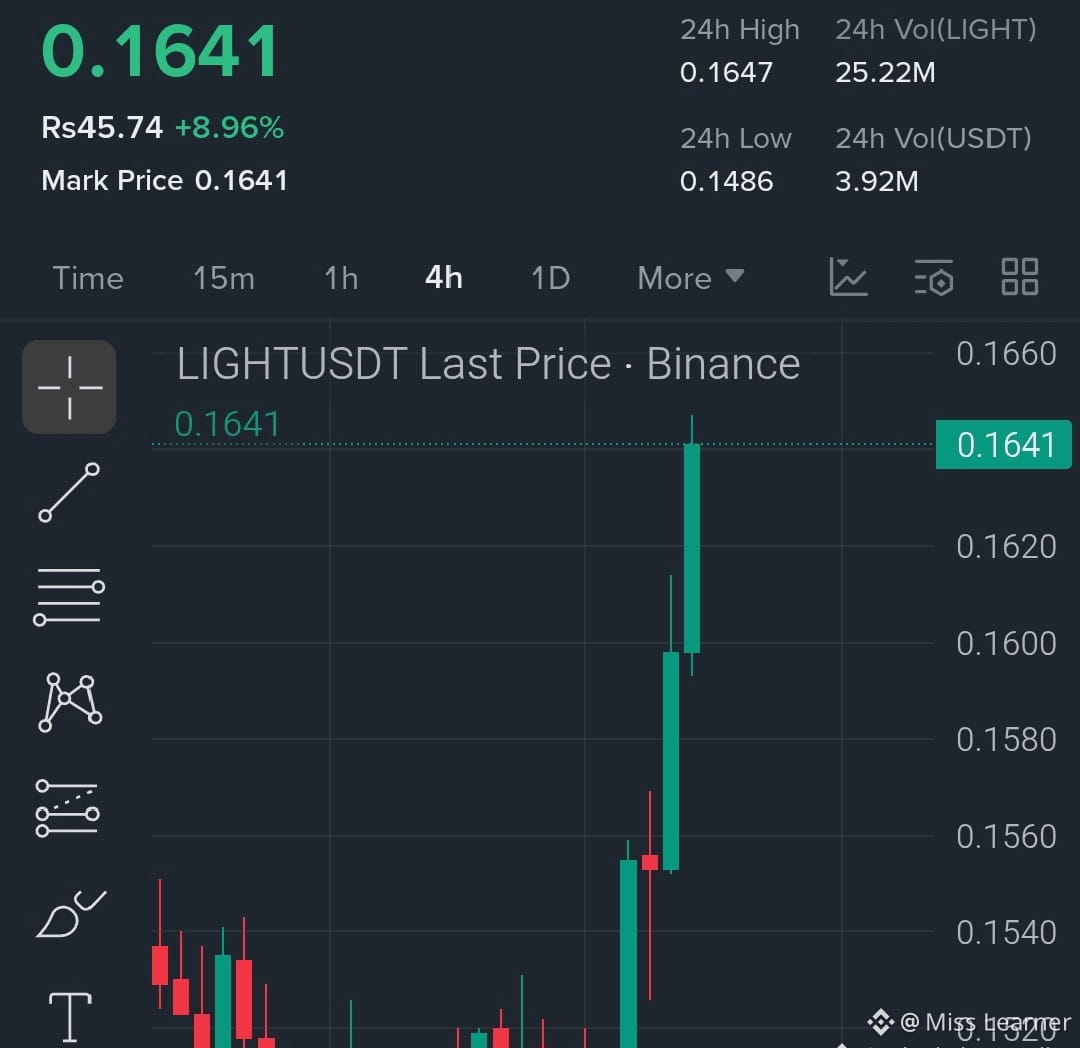Click the 0.1540 price axis label
The image size is (1080, 1048).
(x=1006, y=932)
